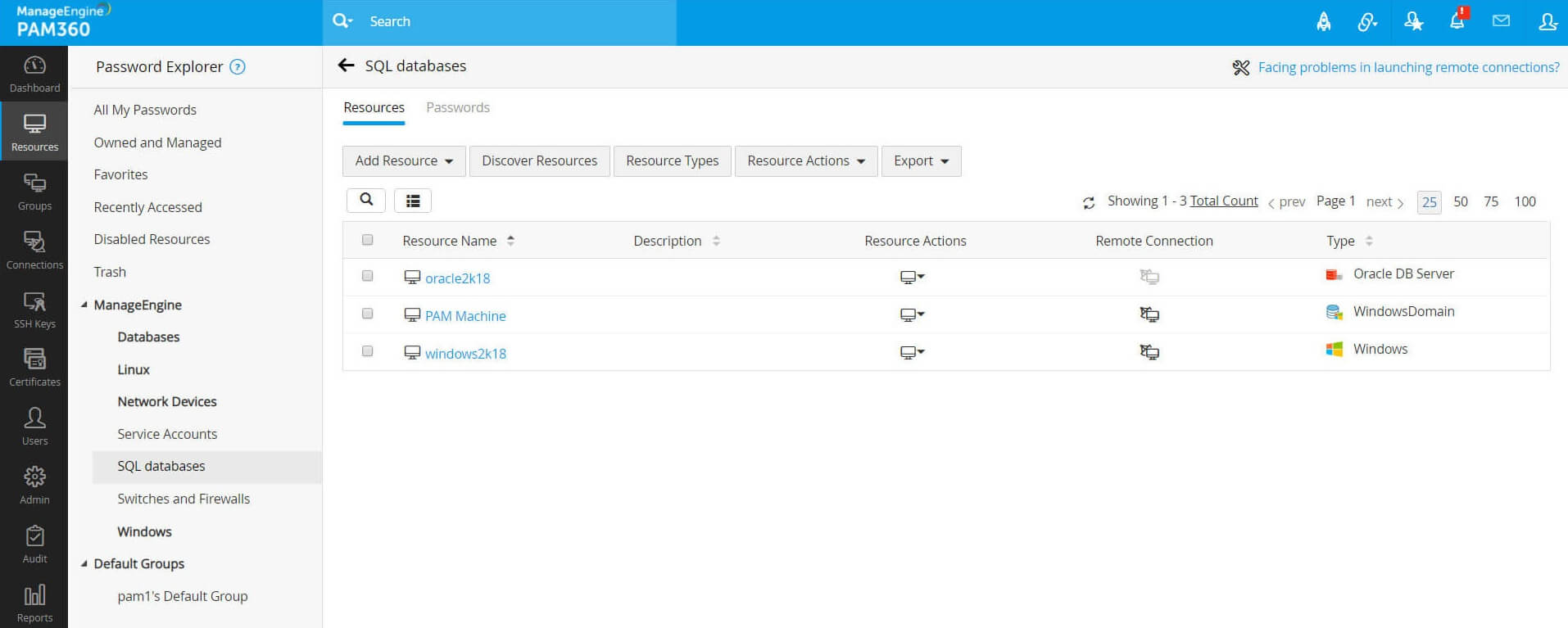
Task: Expand the Export dropdown menu
Action: pos(921,161)
